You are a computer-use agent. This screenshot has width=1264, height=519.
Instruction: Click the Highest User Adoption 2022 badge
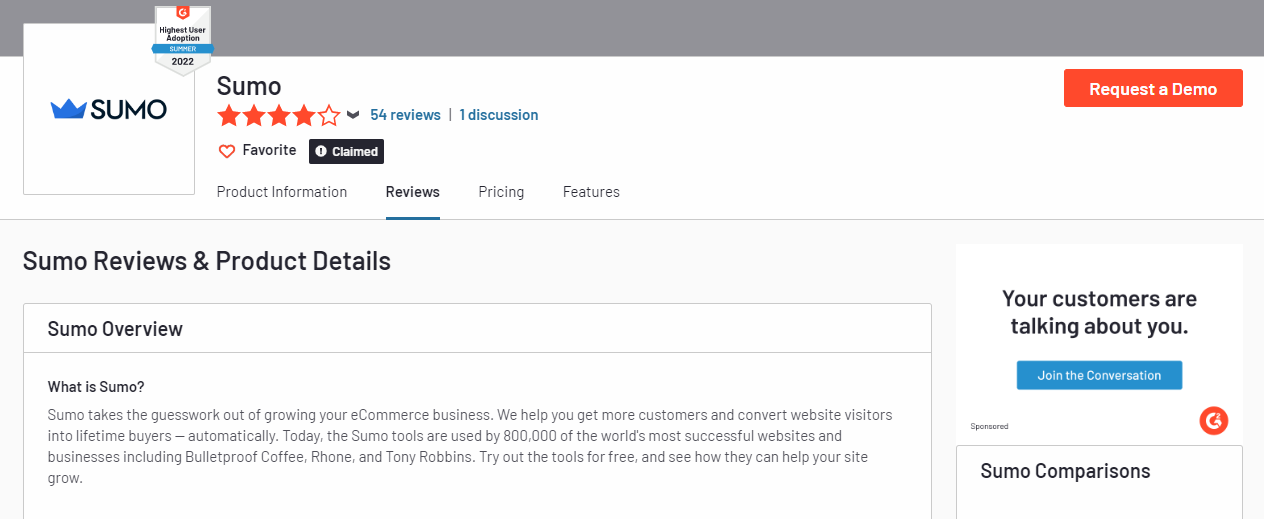(x=182, y=40)
